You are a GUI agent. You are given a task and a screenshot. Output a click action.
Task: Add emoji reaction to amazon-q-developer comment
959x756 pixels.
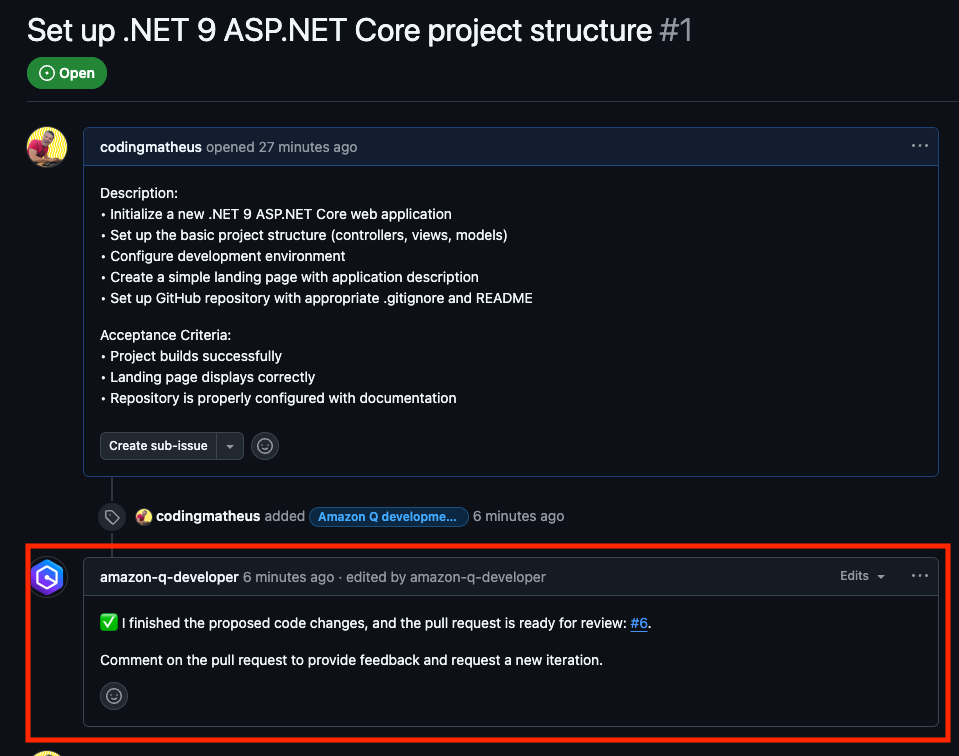click(114, 696)
